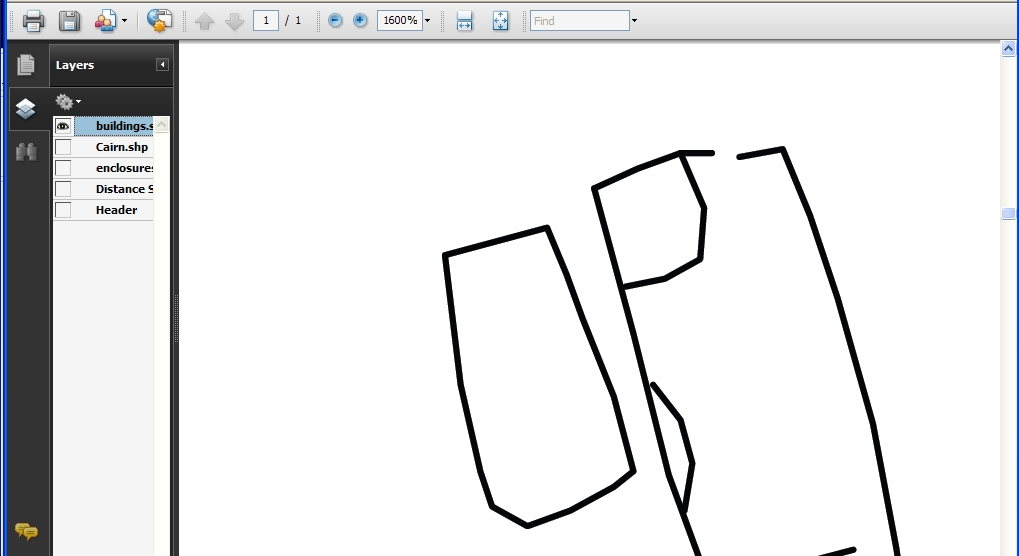Select the Distance layer name
1019x556 pixels.
pyautogui.click(x=124, y=189)
